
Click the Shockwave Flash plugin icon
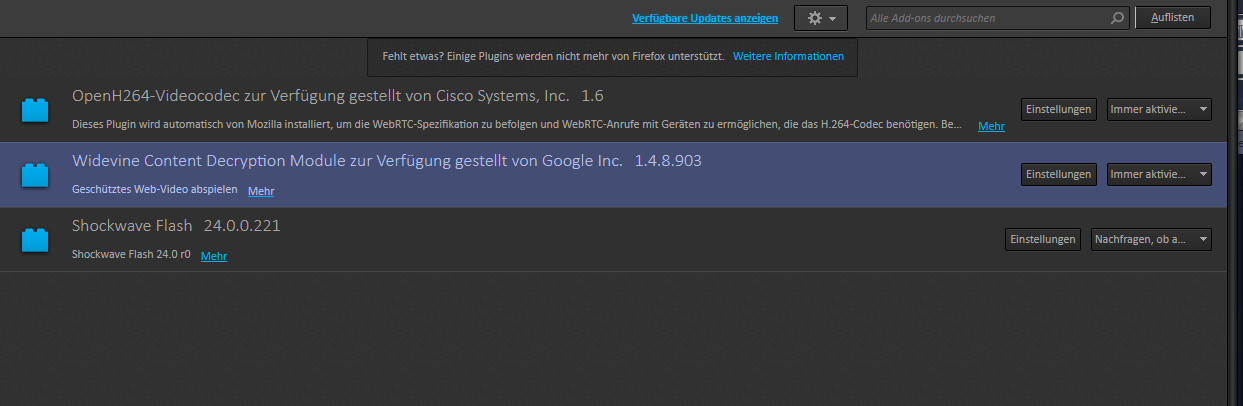pyautogui.click(x=35, y=240)
